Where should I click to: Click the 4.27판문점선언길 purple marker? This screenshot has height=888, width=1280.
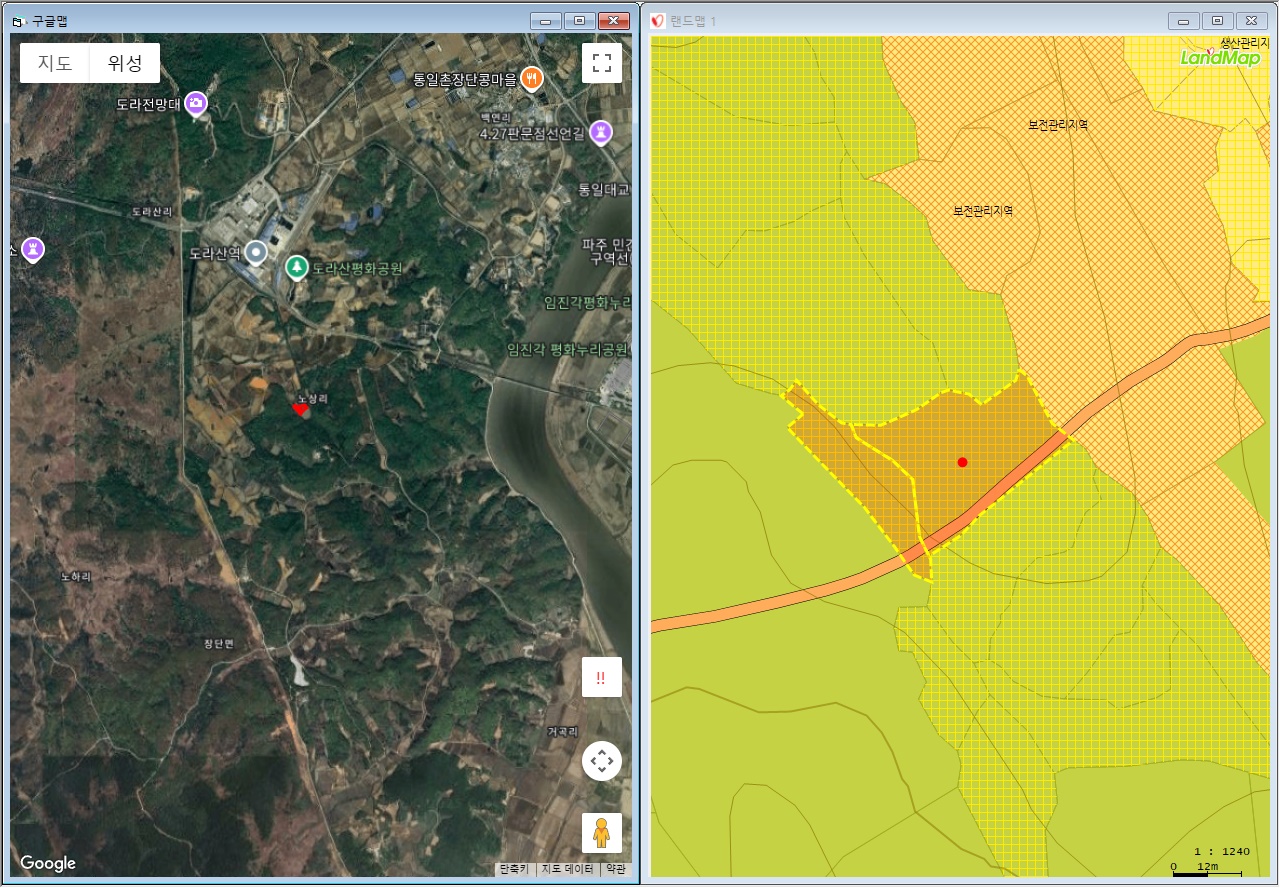[x=600, y=132]
